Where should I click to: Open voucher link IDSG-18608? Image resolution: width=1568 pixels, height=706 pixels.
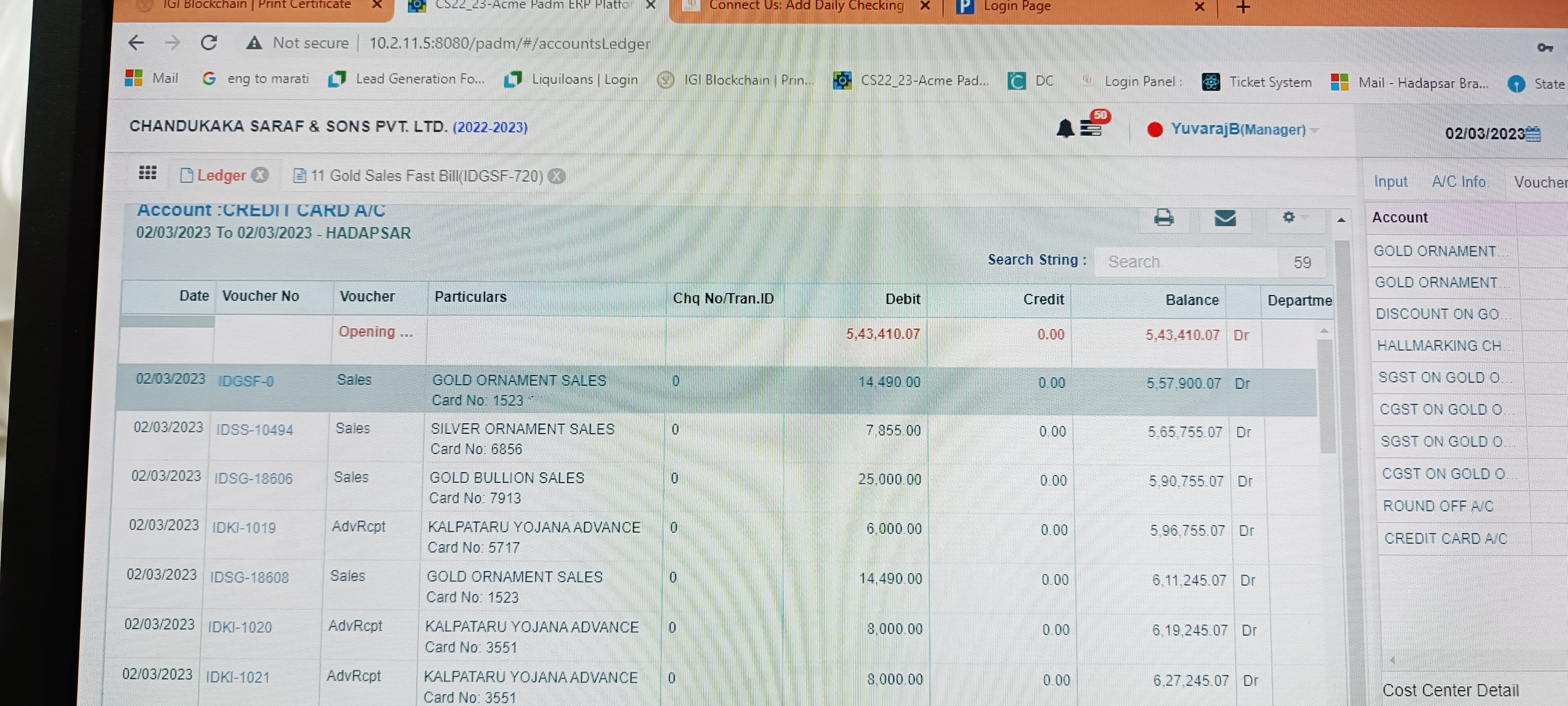coord(249,577)
